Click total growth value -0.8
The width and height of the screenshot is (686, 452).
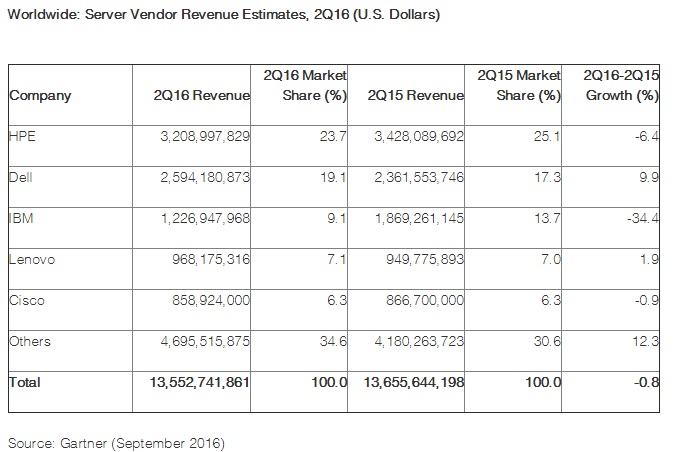pyautogui.click(x=647, y=383)
